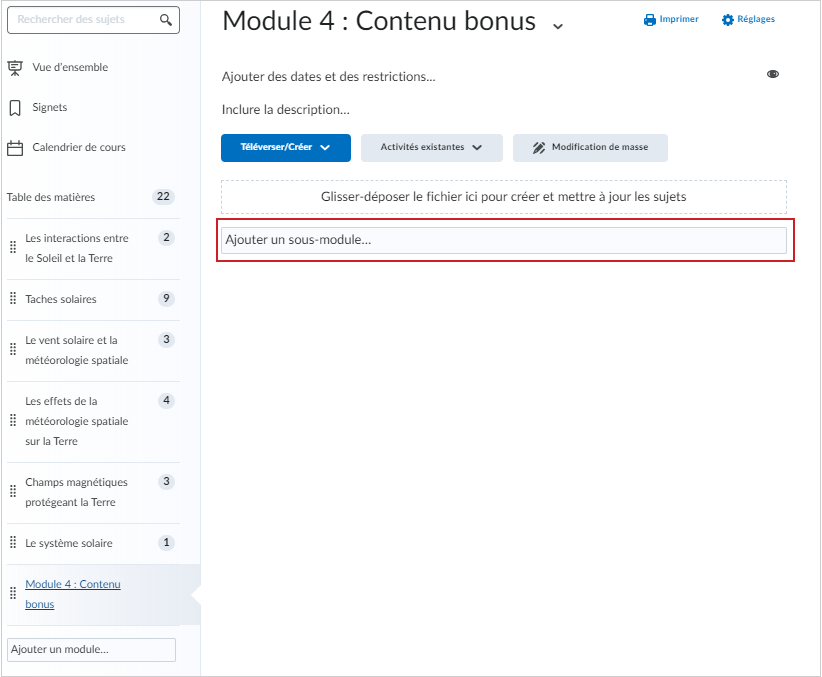Open Le vent solaire et la météorologie spatiale
Screen dimensions: 822x677
(77, 350)
